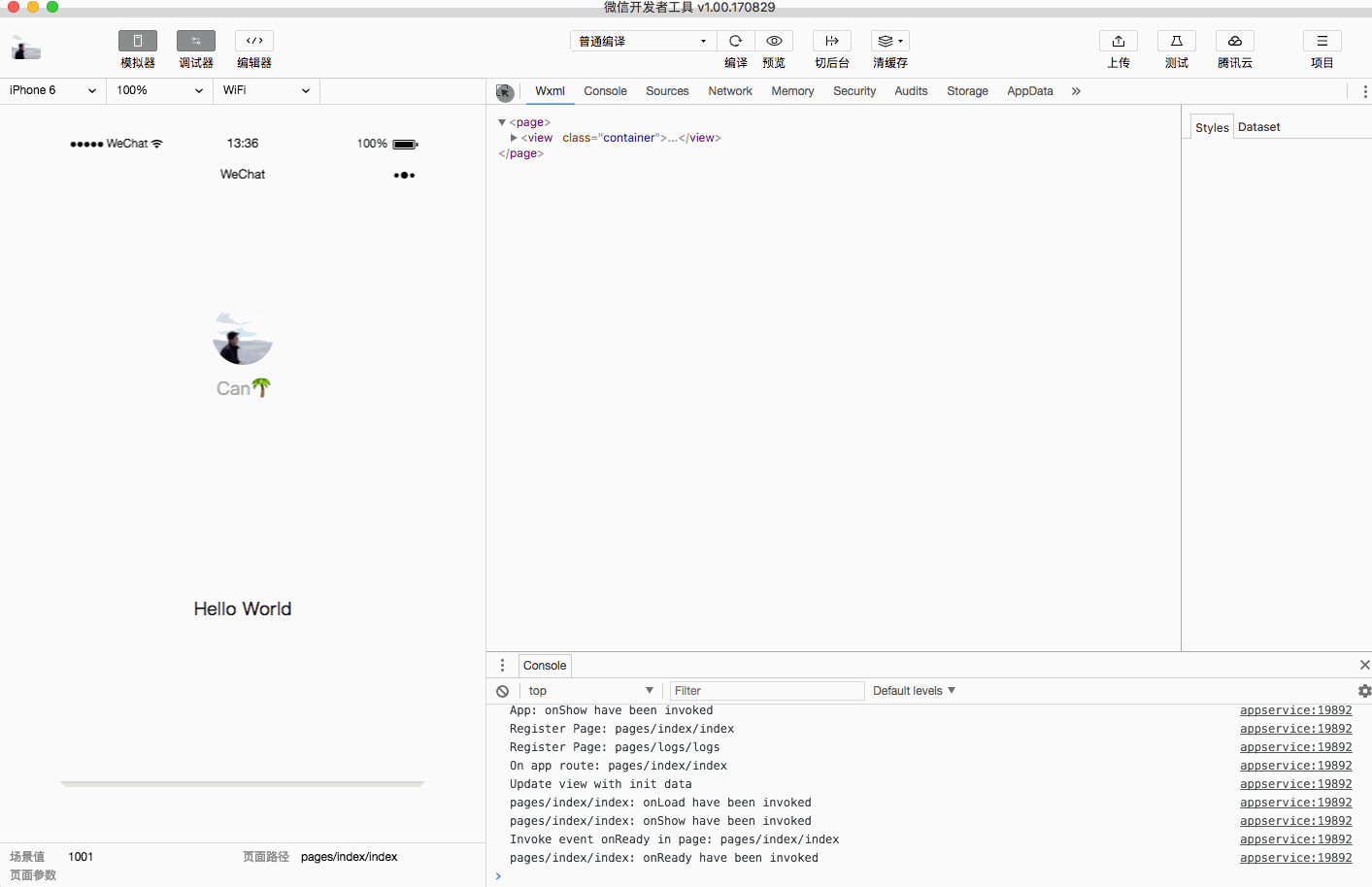Toggle the debugger (调试器) panel

pos(195,41)
